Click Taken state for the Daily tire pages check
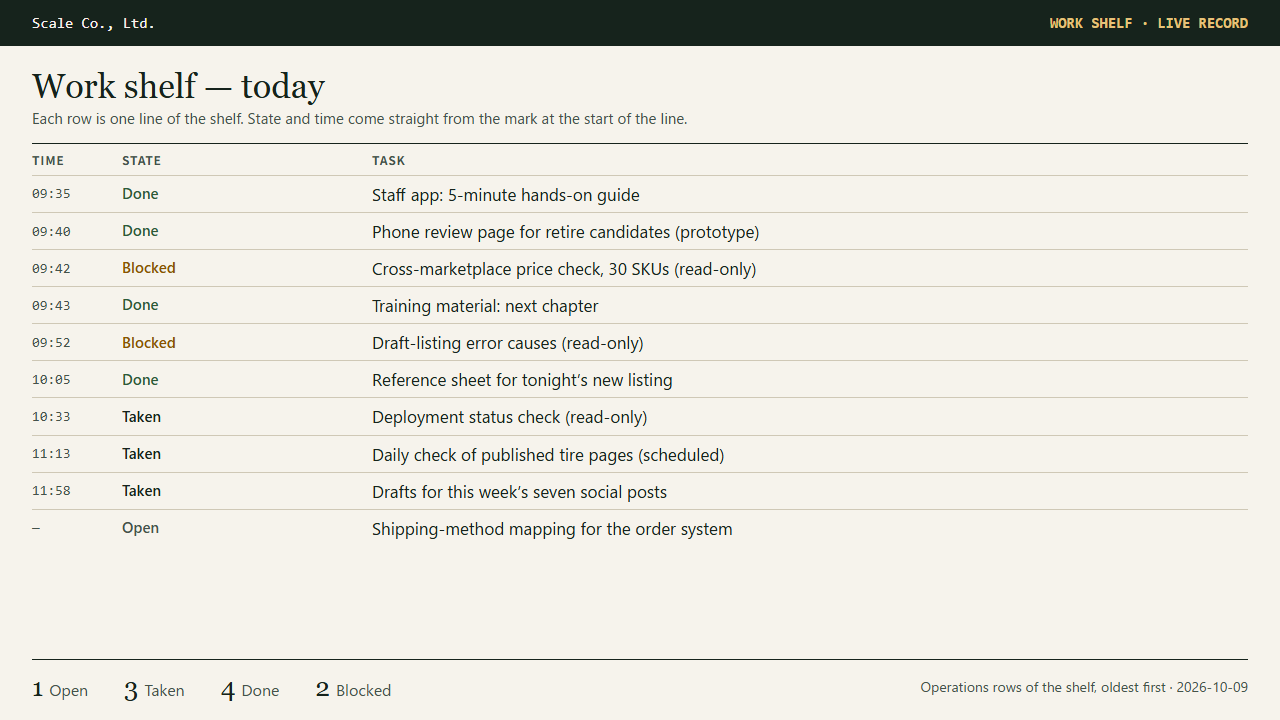 [141, 453]
